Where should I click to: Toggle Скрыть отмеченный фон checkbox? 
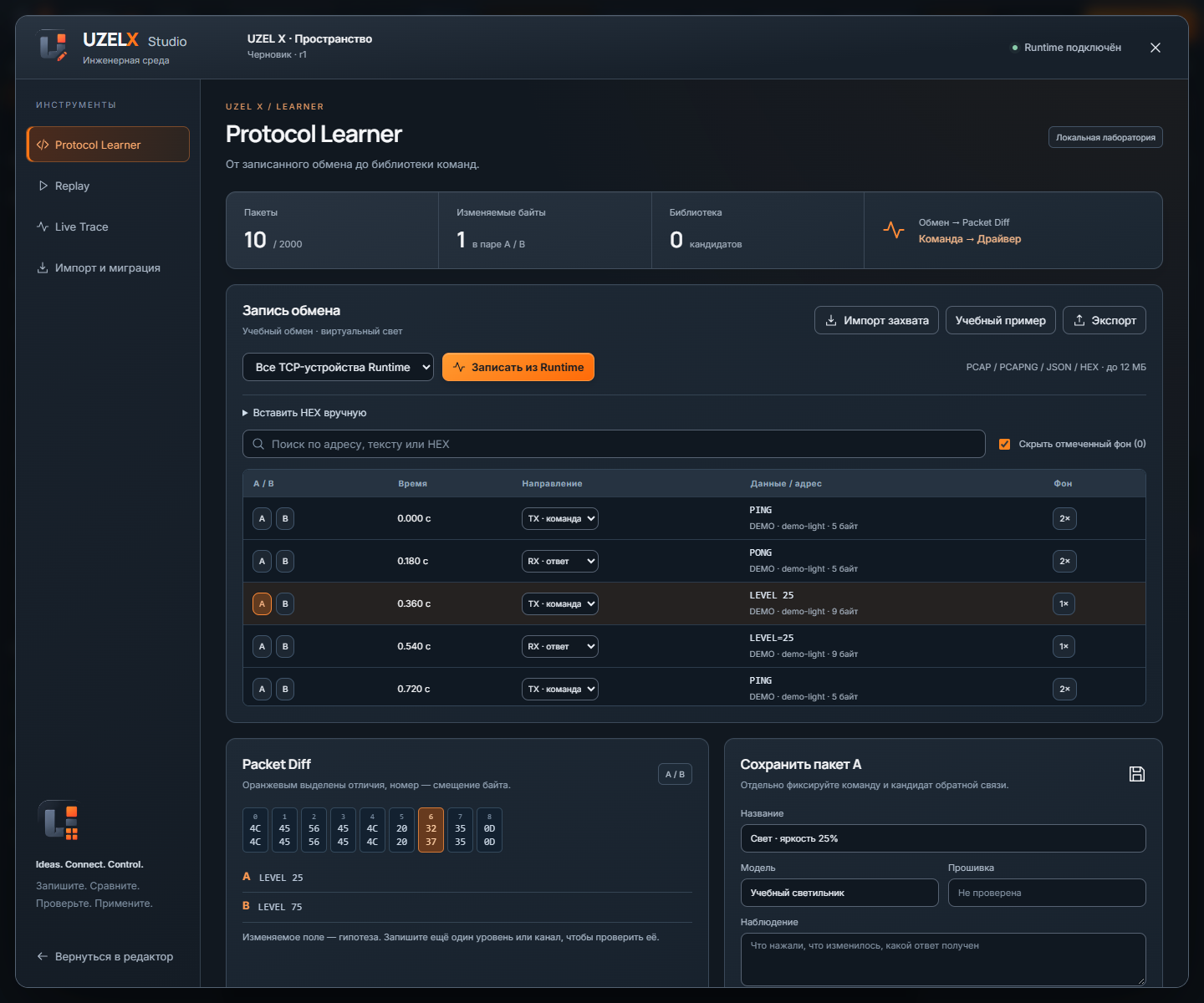pyautogui.click(x=1004, y=444)
